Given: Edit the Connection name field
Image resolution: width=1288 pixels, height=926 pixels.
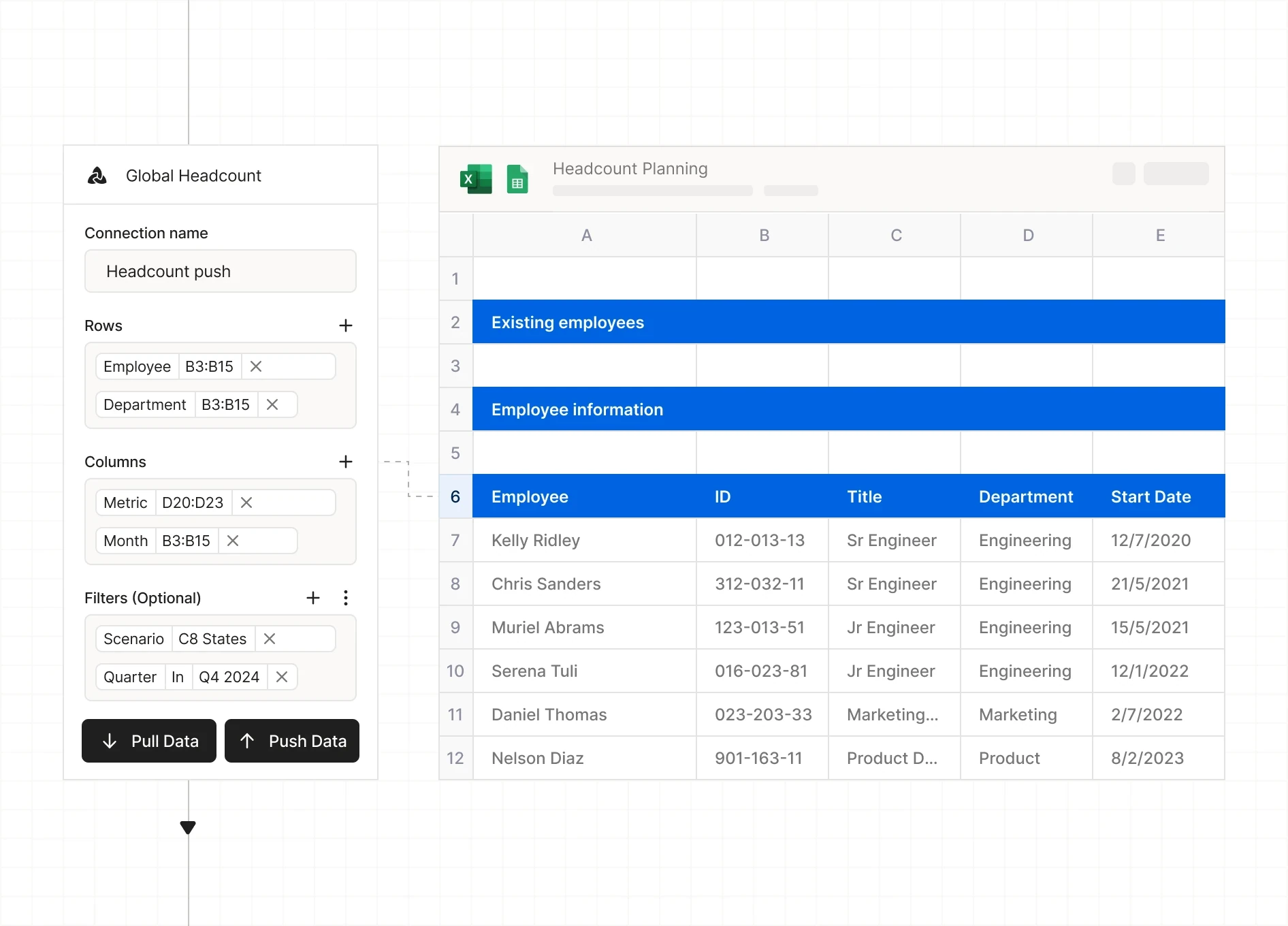Looking at the screenshot, I should 221,271.
